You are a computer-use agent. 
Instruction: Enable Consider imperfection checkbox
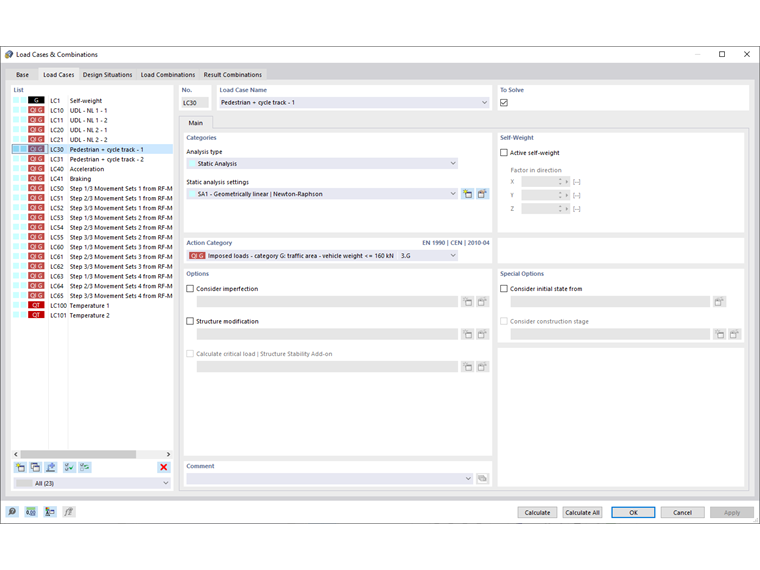190,288
